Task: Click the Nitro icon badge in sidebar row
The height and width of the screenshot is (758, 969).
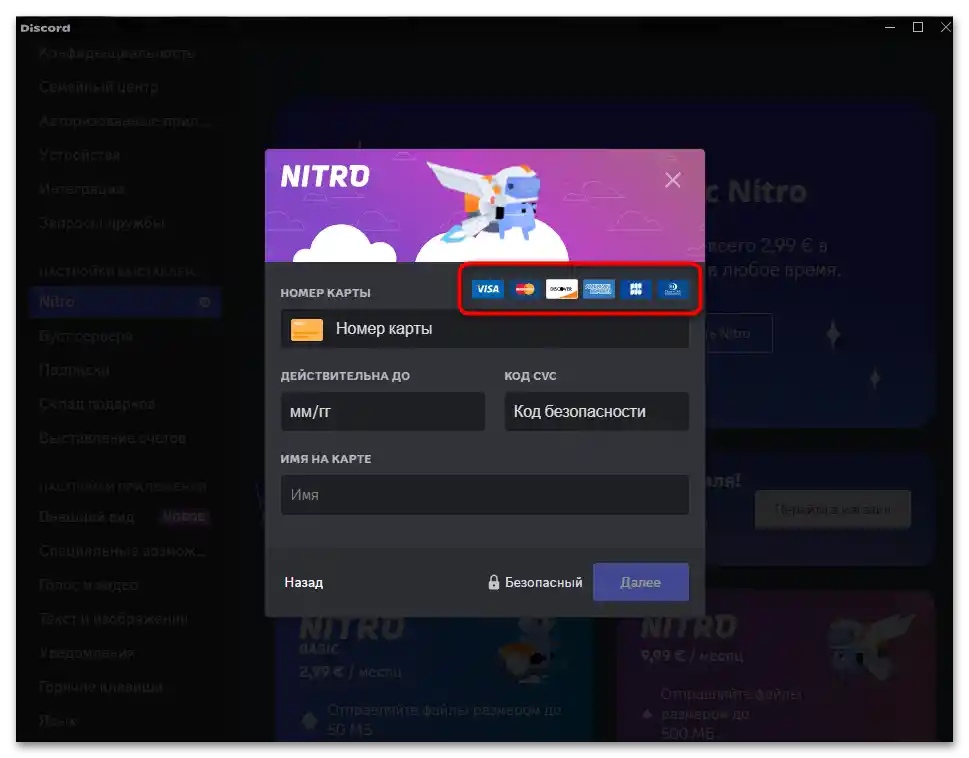Action: 205,302
